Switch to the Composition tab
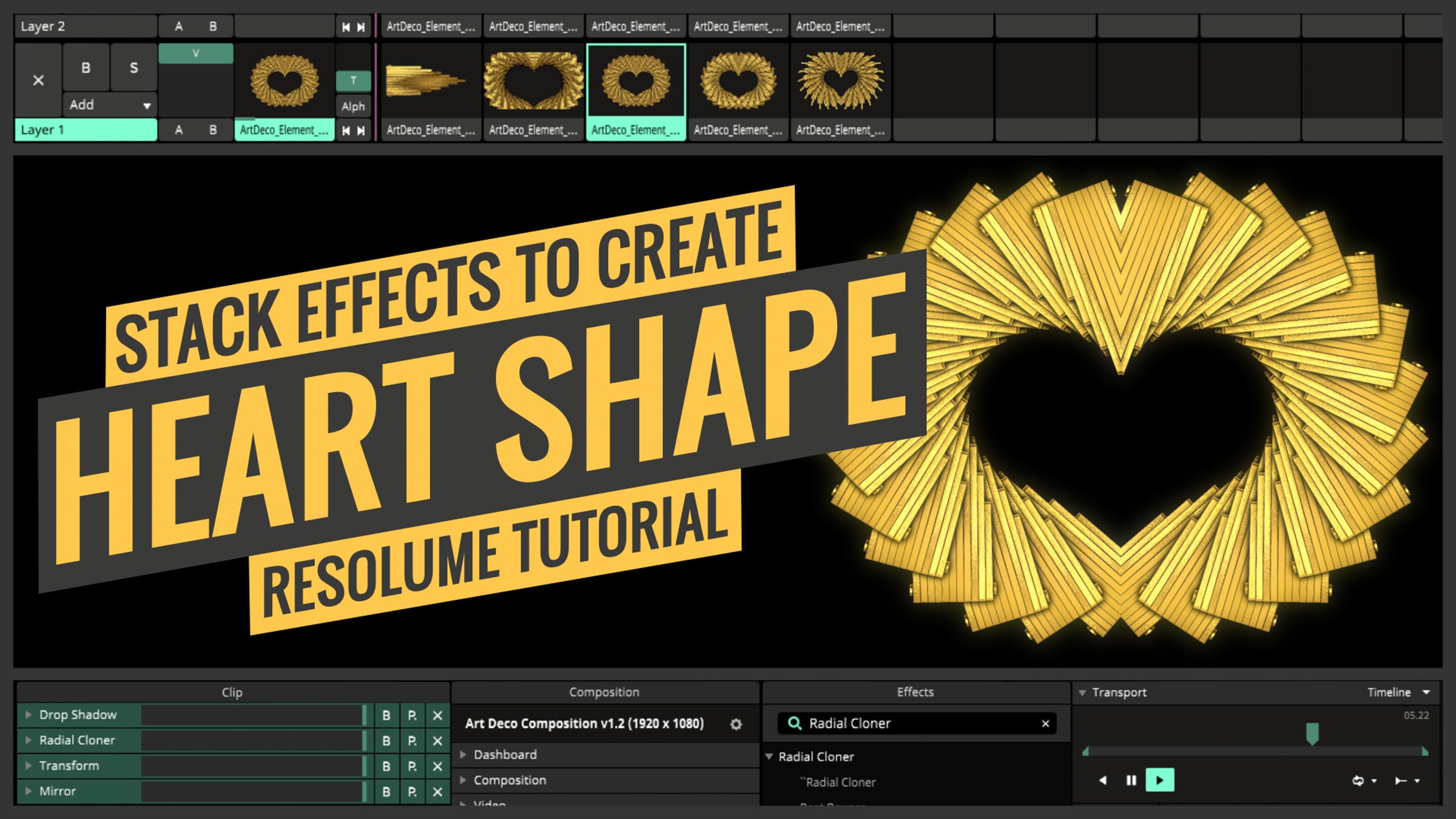Image resolution: width=1456 pixels, height=819 pixels. click(x=604, y=692)
